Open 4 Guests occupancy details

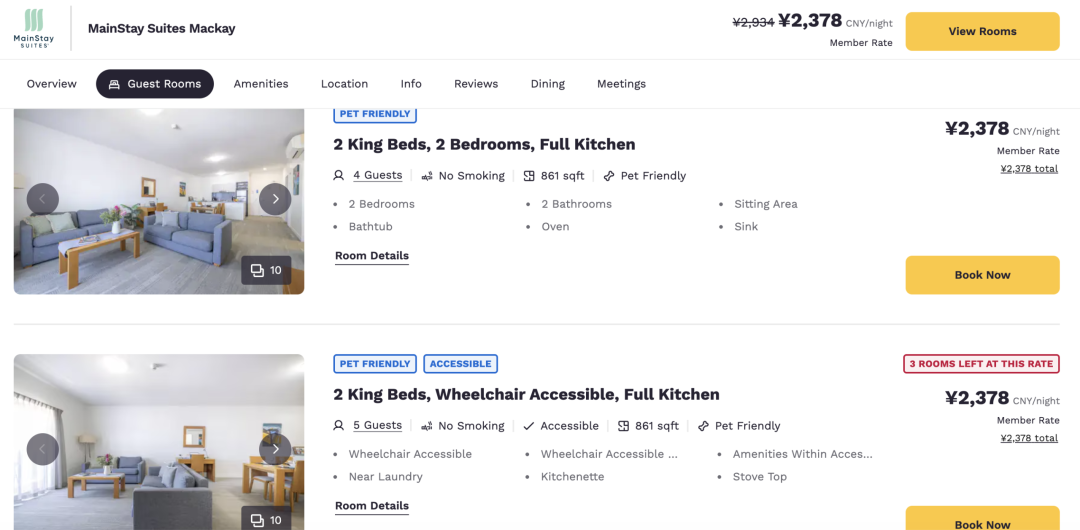[x=377, y=176]
